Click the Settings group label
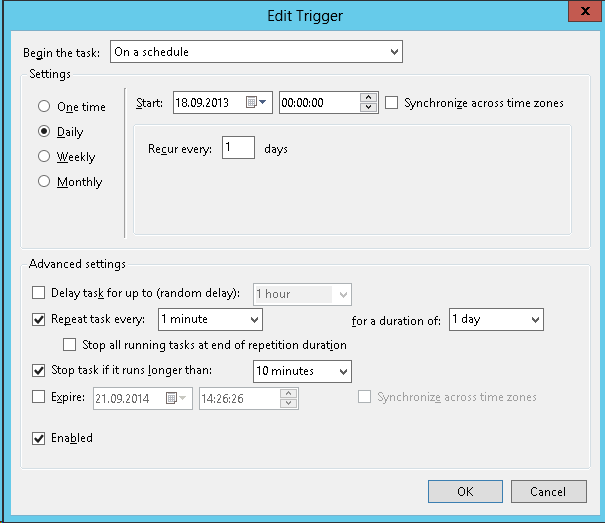Image resolution: width=605 pixels, height=523 pixels. 50,74
